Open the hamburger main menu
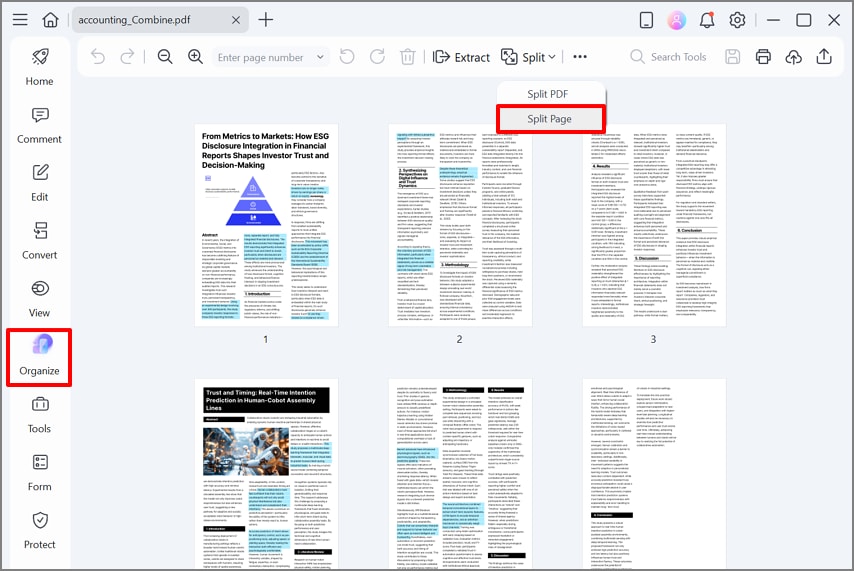The width and height of the screenshot is (854, 571). (x=20, y=20)
